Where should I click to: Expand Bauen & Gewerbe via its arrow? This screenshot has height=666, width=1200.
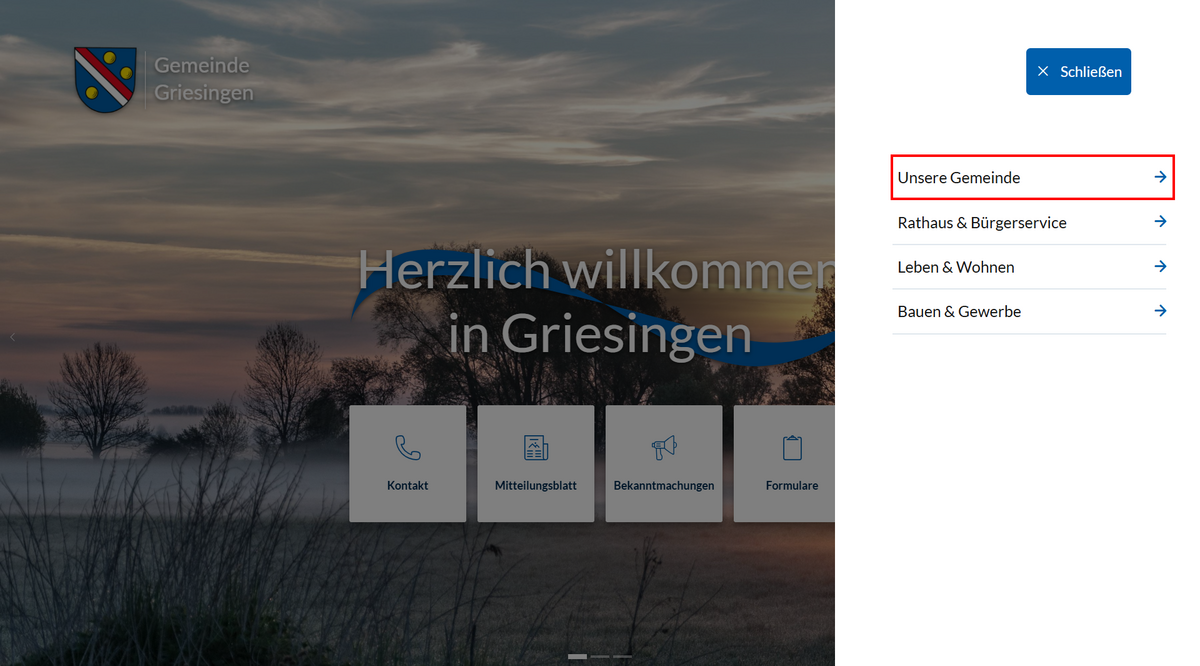(x=1160, y=311)
